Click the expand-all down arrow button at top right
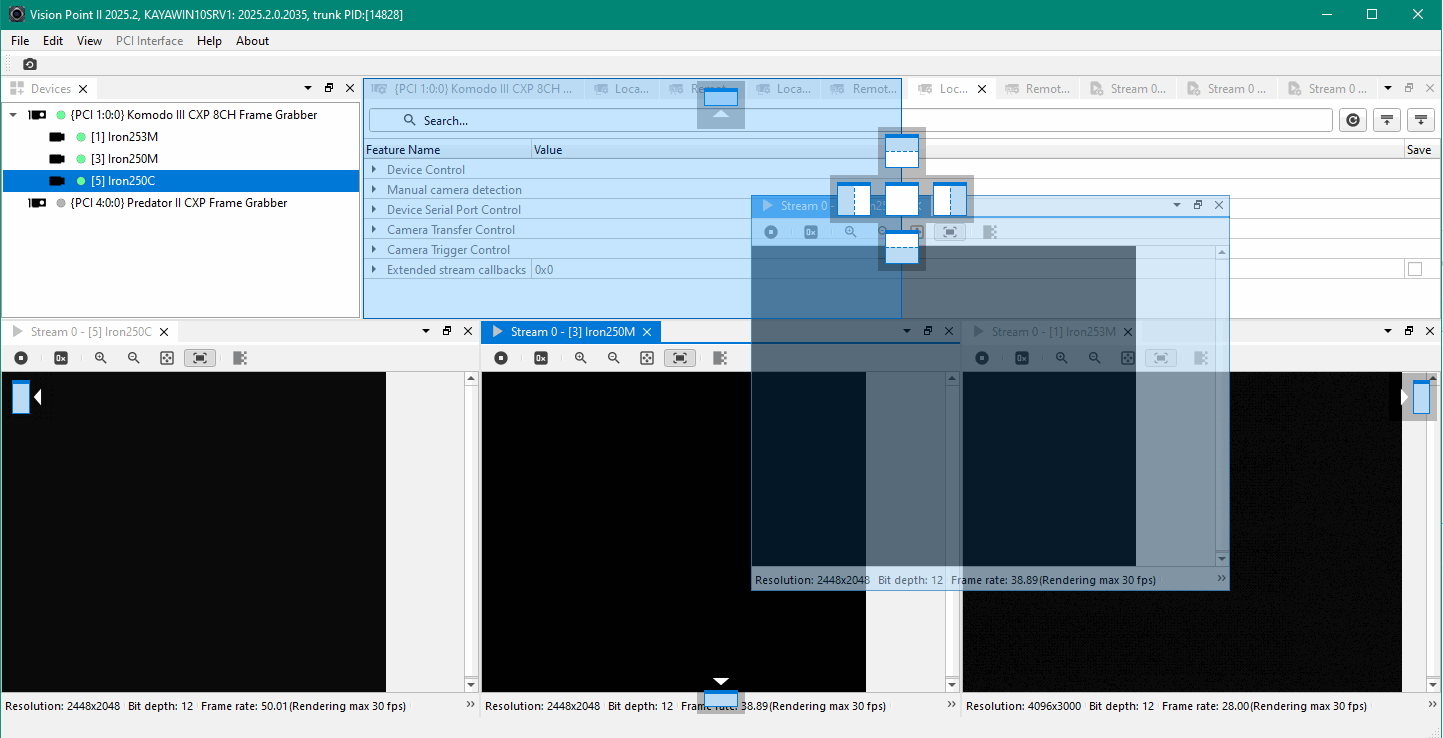Viewport: 1443px width, 738px height. tap(1421, 120)
